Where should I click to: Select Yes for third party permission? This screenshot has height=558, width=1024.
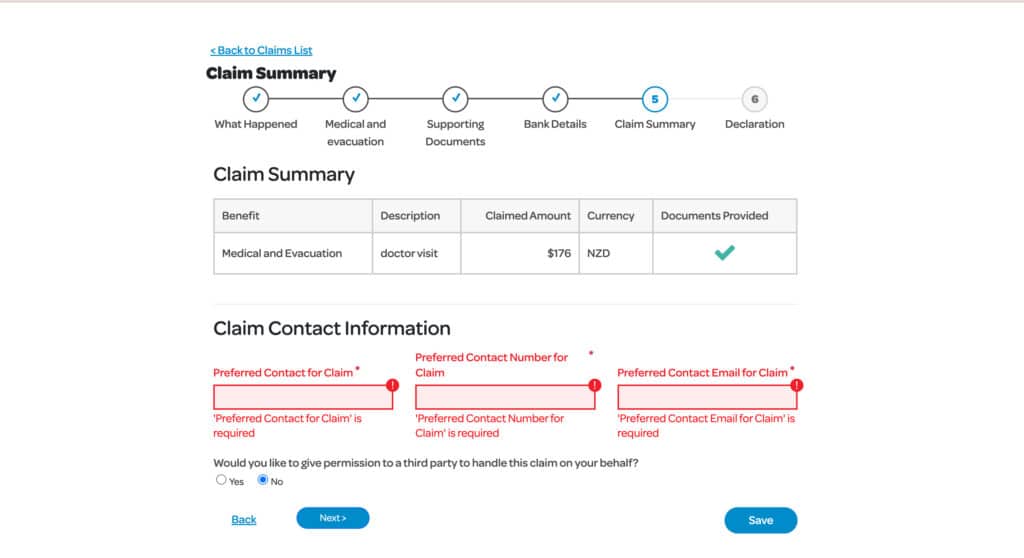(x=221, y=480)
